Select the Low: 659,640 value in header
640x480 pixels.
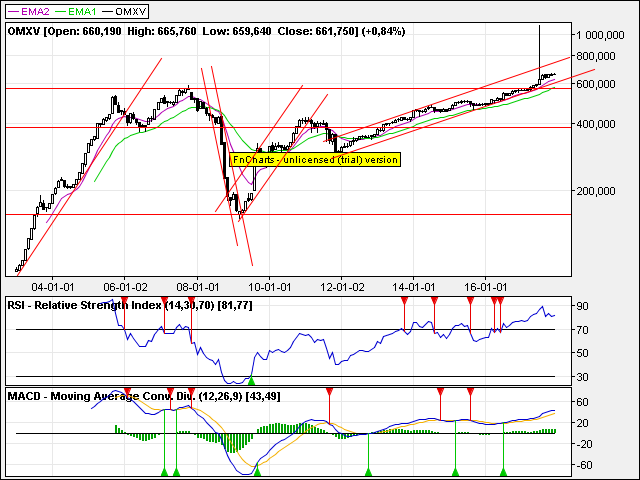[237, 31]
